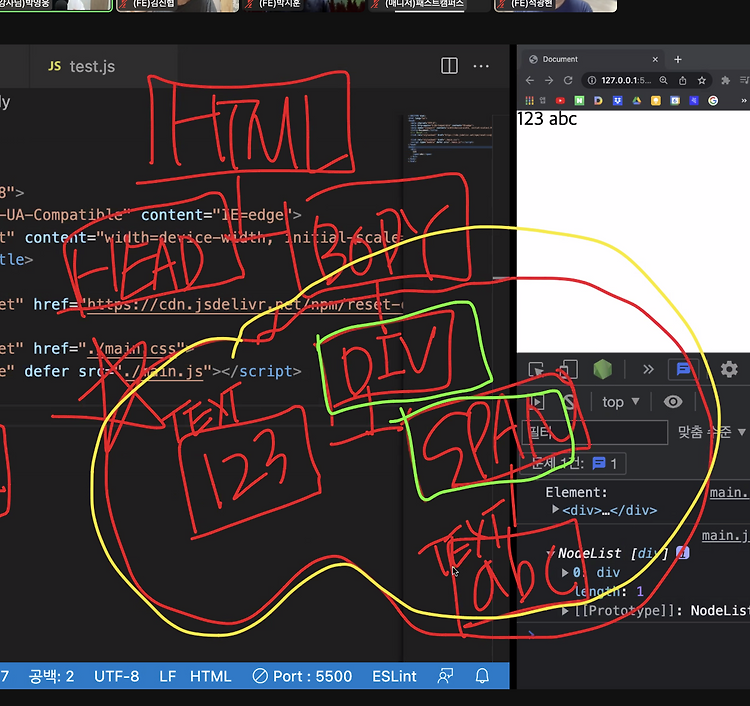The height and width of the screenshot is (706, 750).
Task: Go back in the browser
Action: [x=529, y=80]
